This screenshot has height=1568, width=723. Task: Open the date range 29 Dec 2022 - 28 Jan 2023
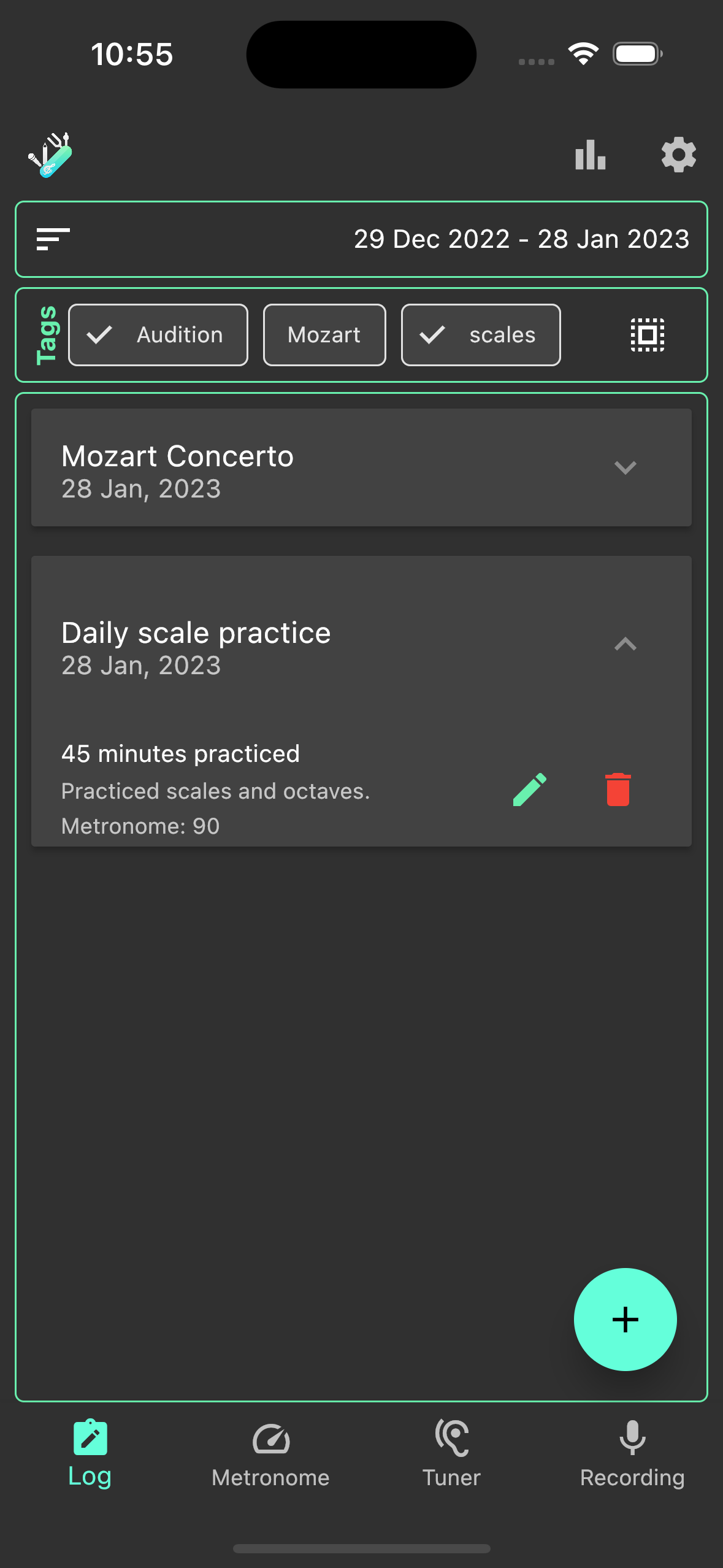[521, 239]
